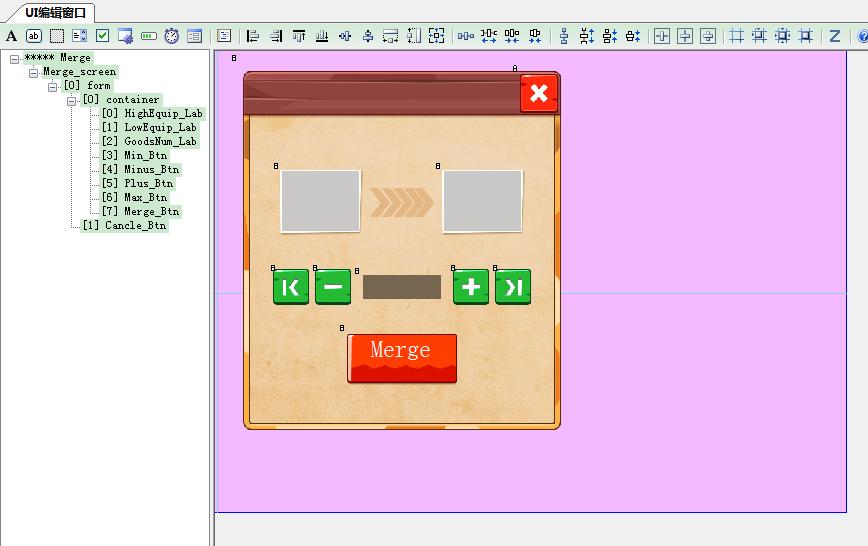This screenshot has height=546, width=868.
Task: Select the window-with-gear form tool
Action: click(126, 36)
